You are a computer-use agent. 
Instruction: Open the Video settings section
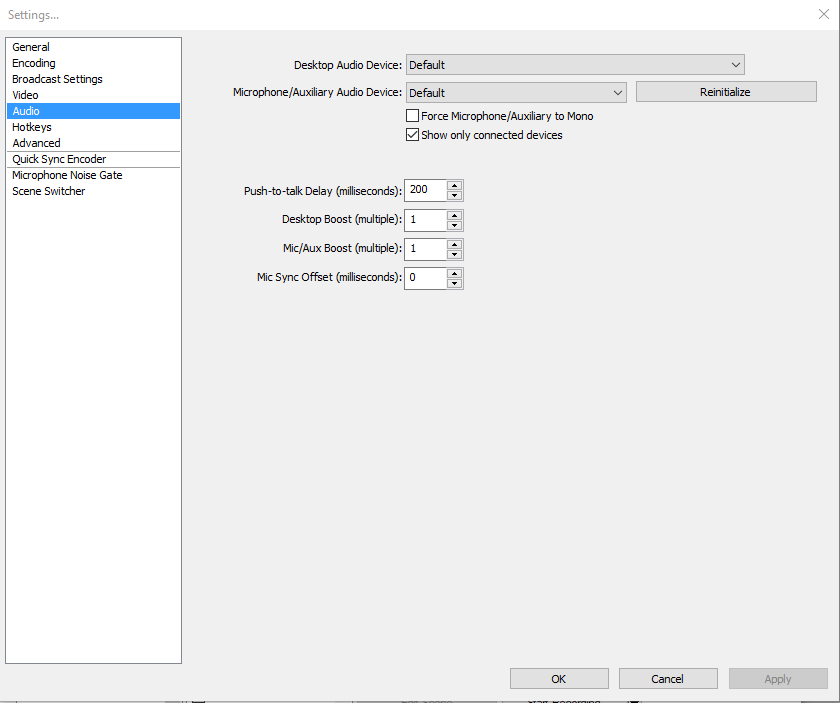[x=93, y=95]
